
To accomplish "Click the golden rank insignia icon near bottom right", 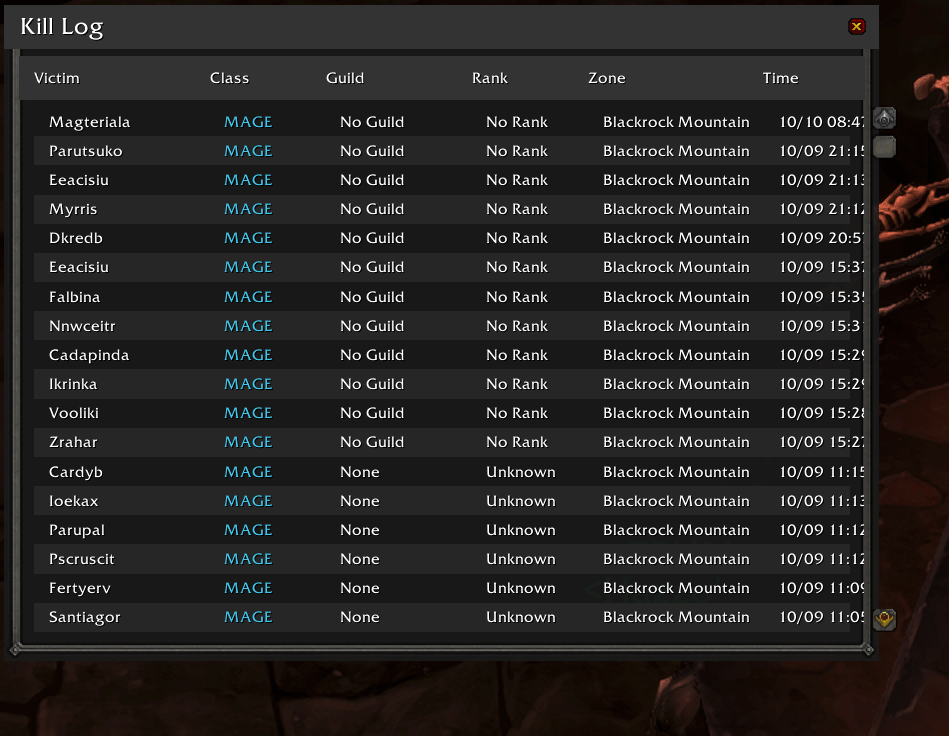I will click(884, 619).
